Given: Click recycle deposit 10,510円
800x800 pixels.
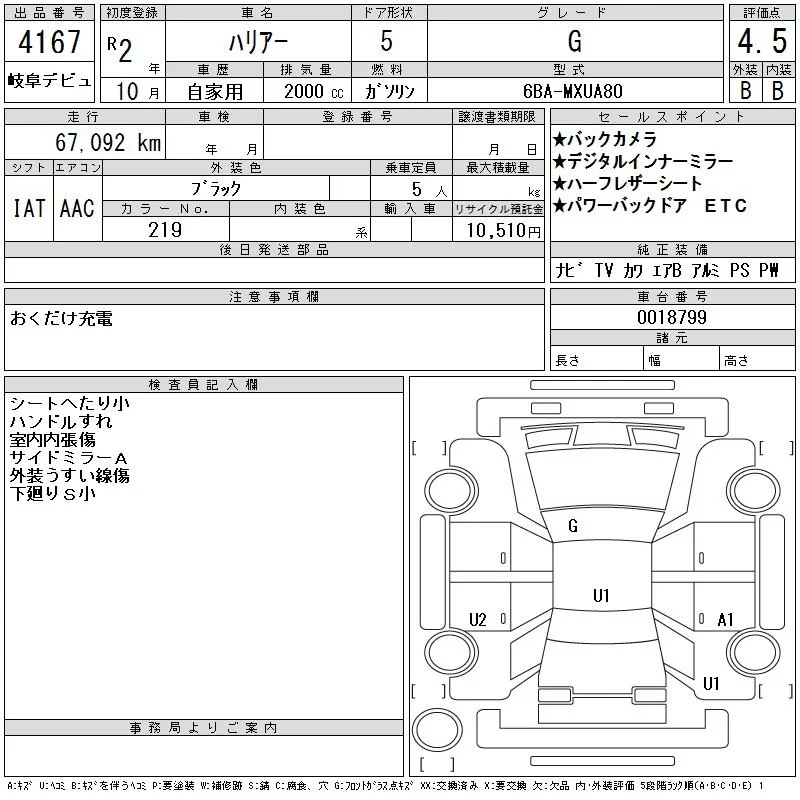Looking at the screenshot, I should (503, 231).
